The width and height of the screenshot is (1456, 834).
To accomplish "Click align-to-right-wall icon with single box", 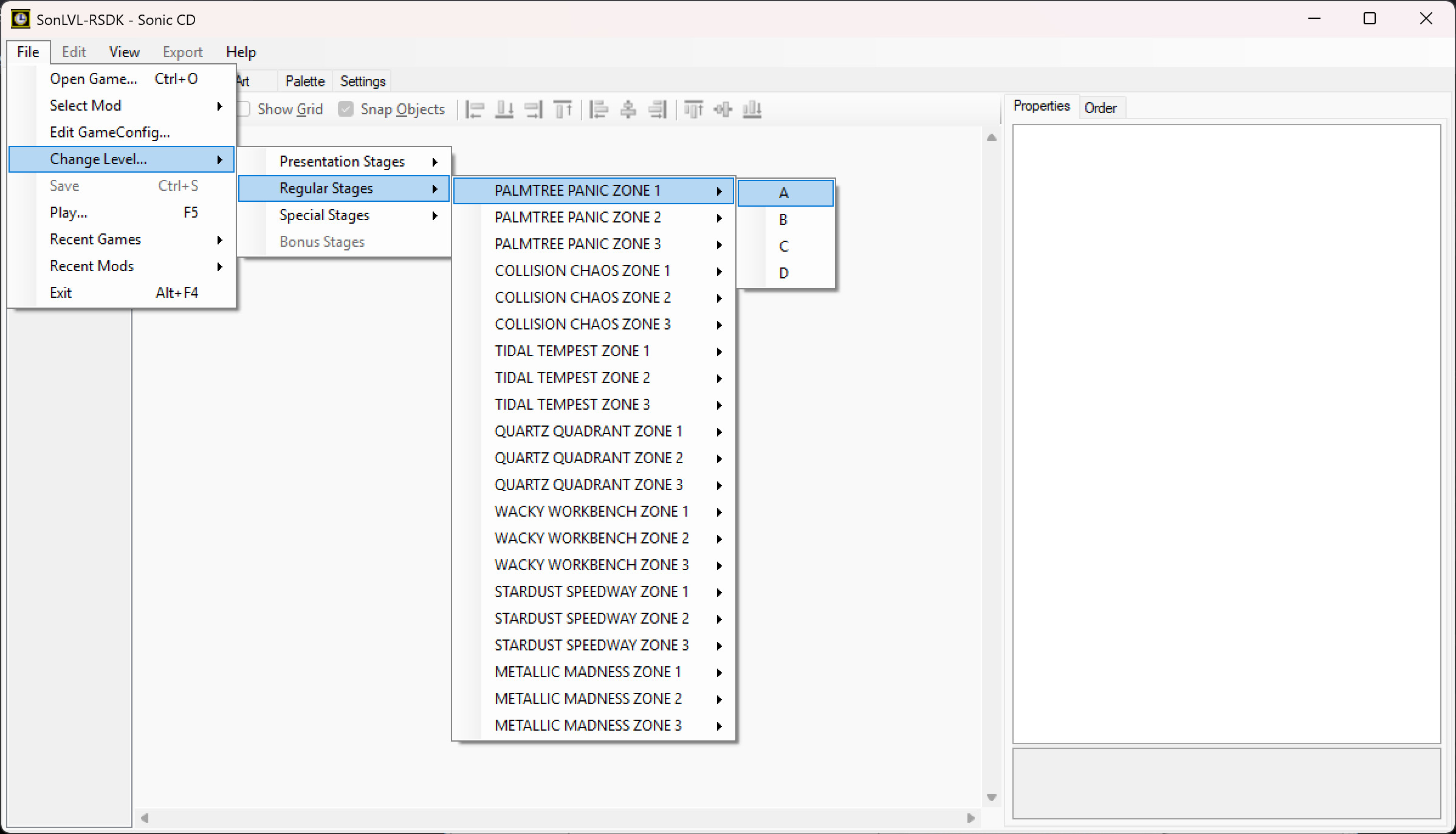I will (x=534, y=109).
